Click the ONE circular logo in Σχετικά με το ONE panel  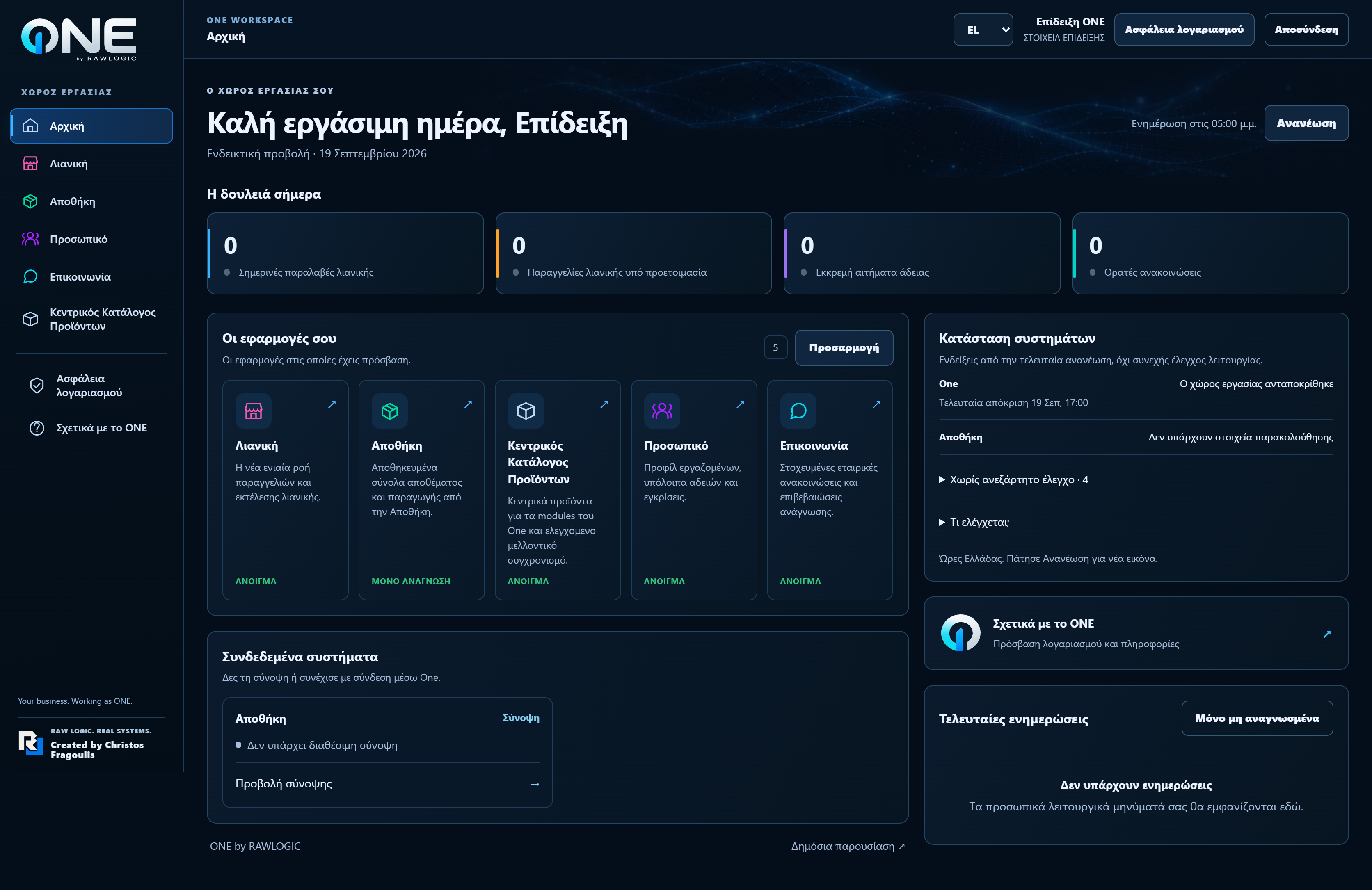pos(960,633)
